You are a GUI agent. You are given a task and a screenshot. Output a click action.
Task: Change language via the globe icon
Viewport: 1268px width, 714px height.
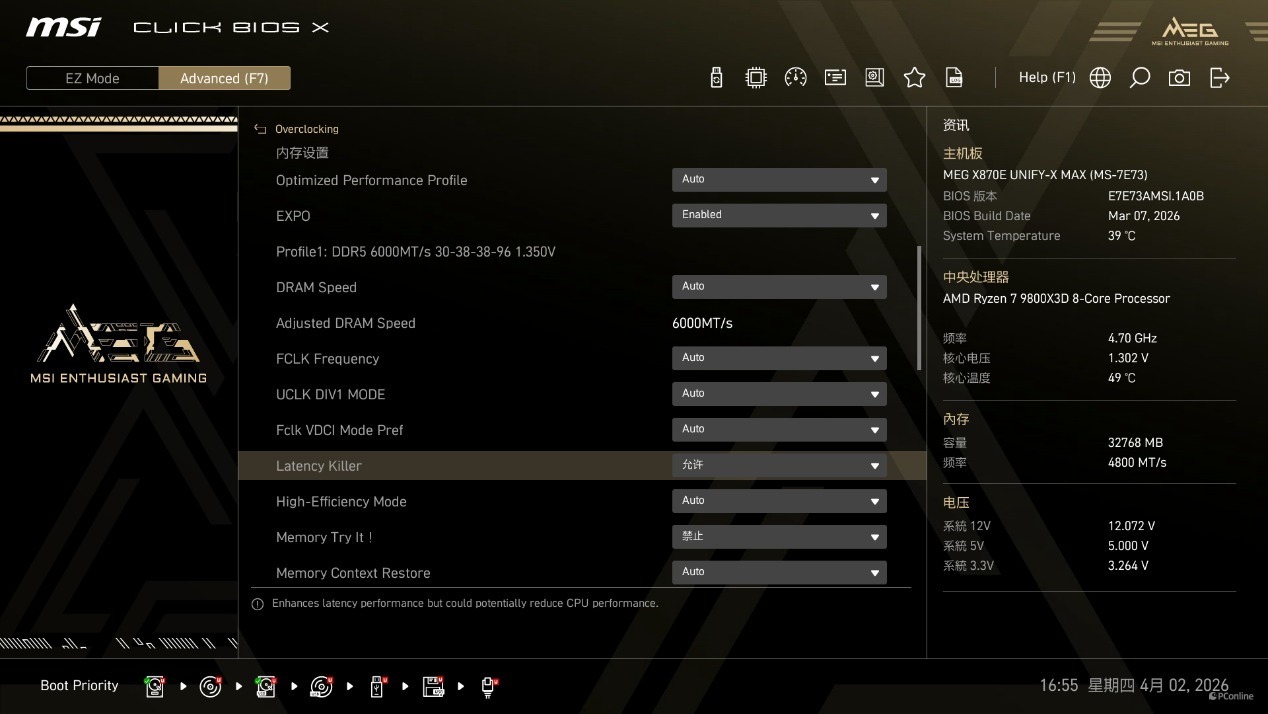click(x=1100, y=77)
